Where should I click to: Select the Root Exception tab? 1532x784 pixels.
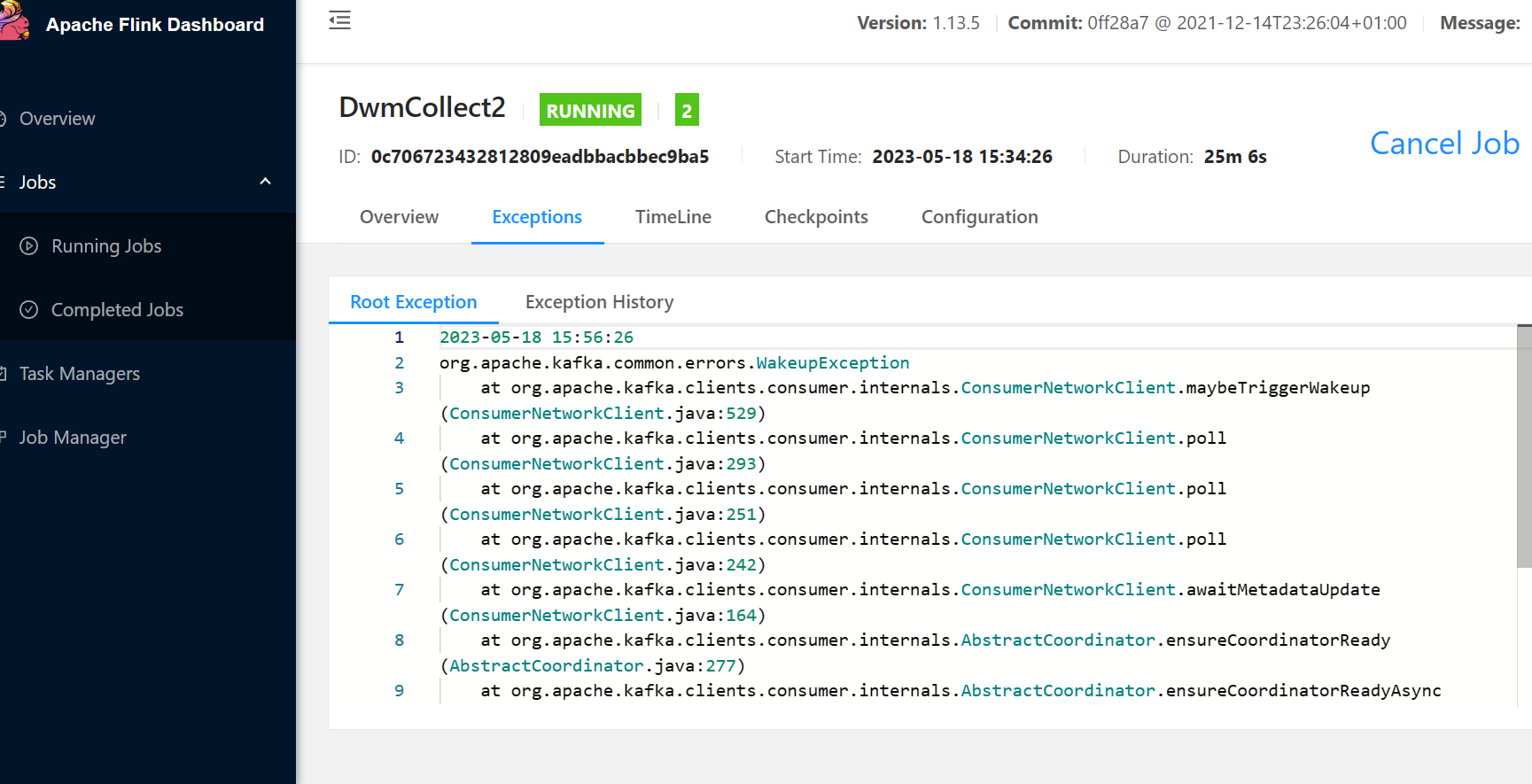414,302
